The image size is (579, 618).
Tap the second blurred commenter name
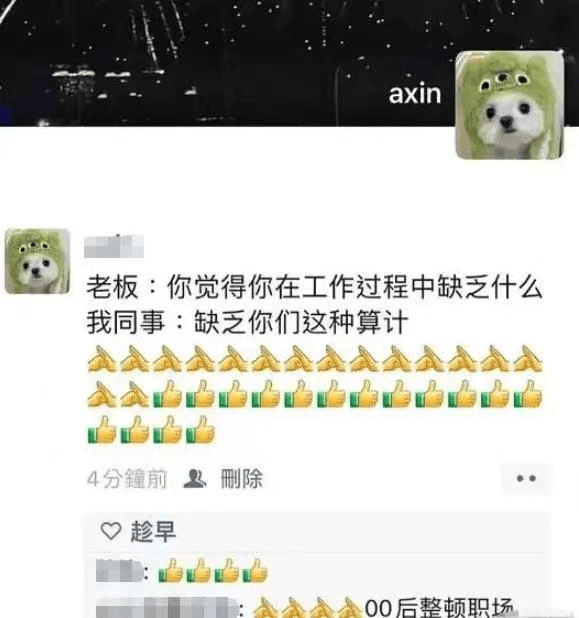pos(167,608)
